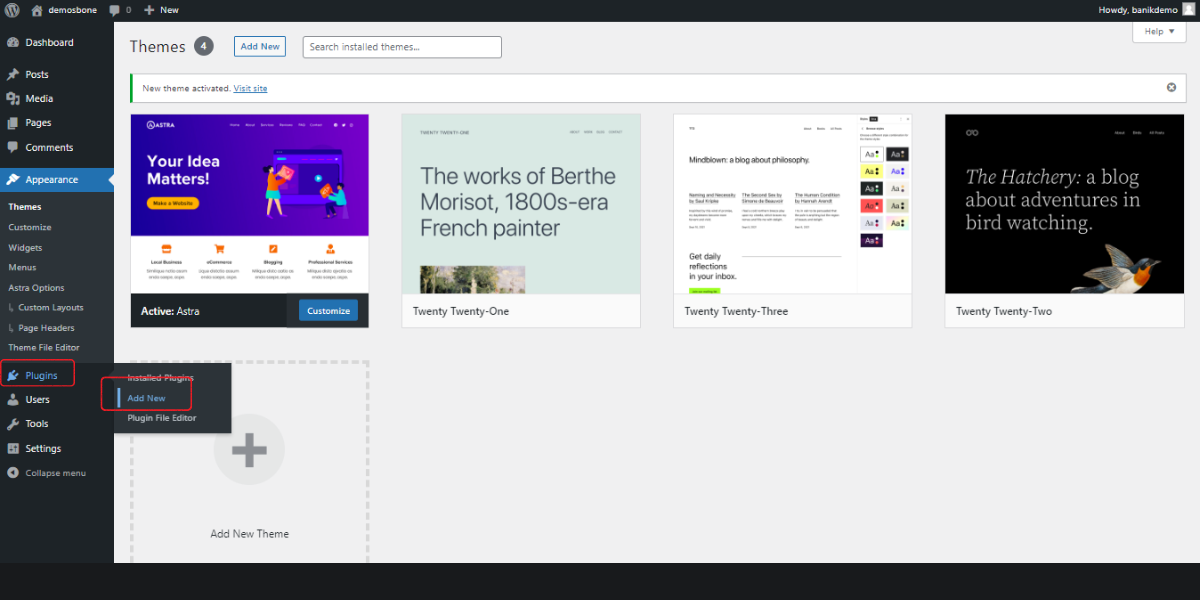The image size is (1200, 600).
Task: Click Add New button beside Themes heading
Action: pyautogui.click(x=260, y=47)
